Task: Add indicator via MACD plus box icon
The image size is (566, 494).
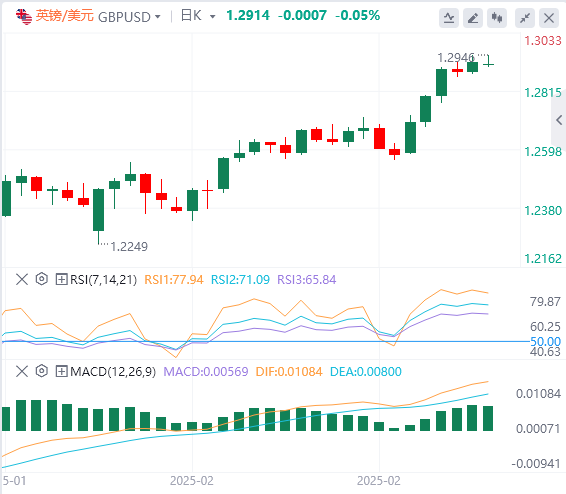Action: tap(61, 371)
